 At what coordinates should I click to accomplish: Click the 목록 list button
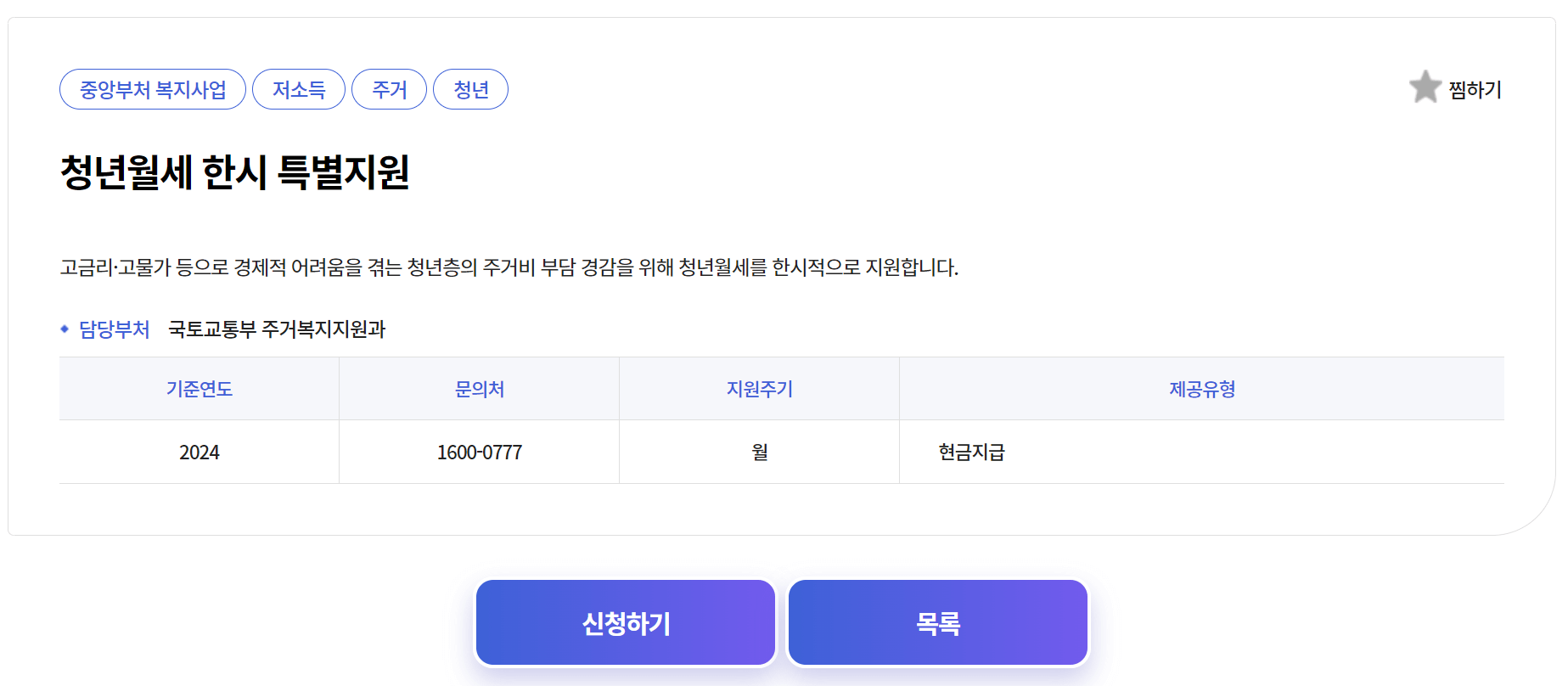936,621
